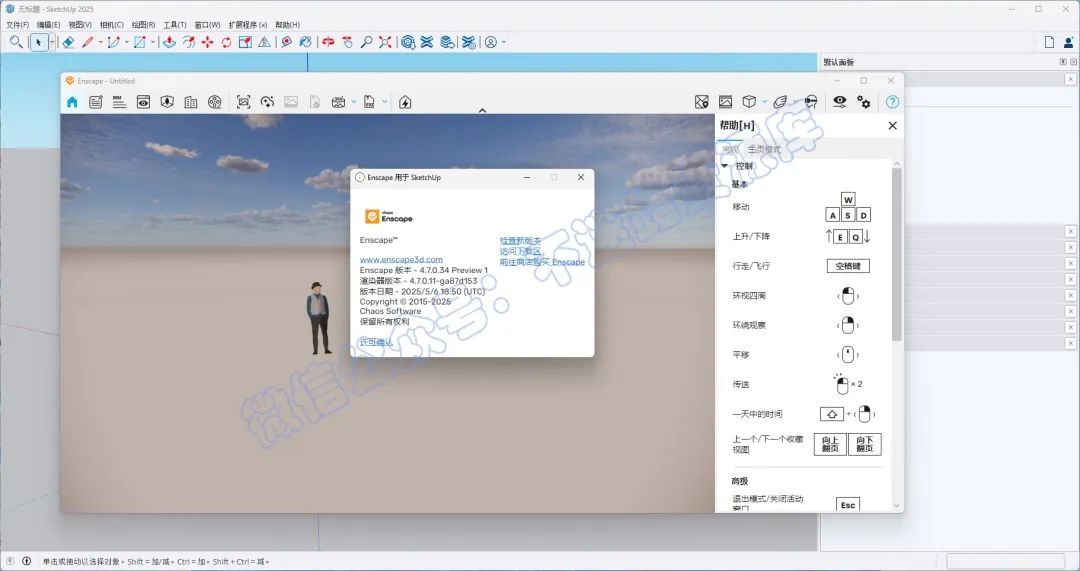Pick the Eraser tool in SketchUp toolbar

(68, 42)
